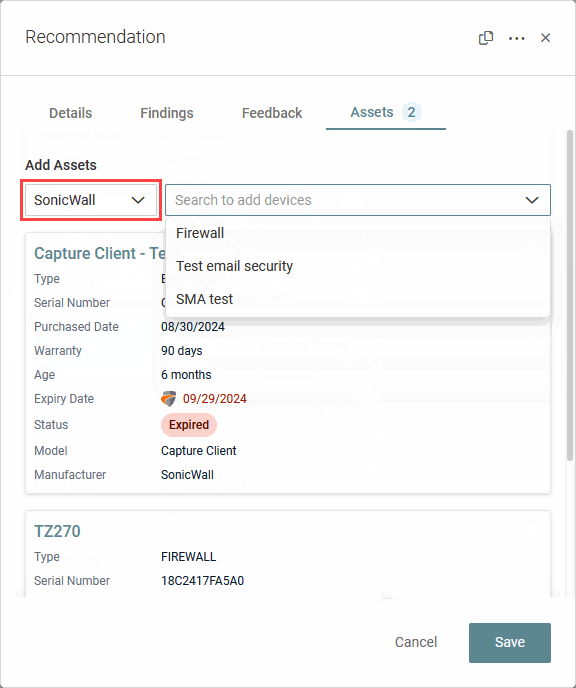Image resolution: width=576 pixels, height=688 pixels.
Task: Choose Firewall from the device list
Action: 358,233
